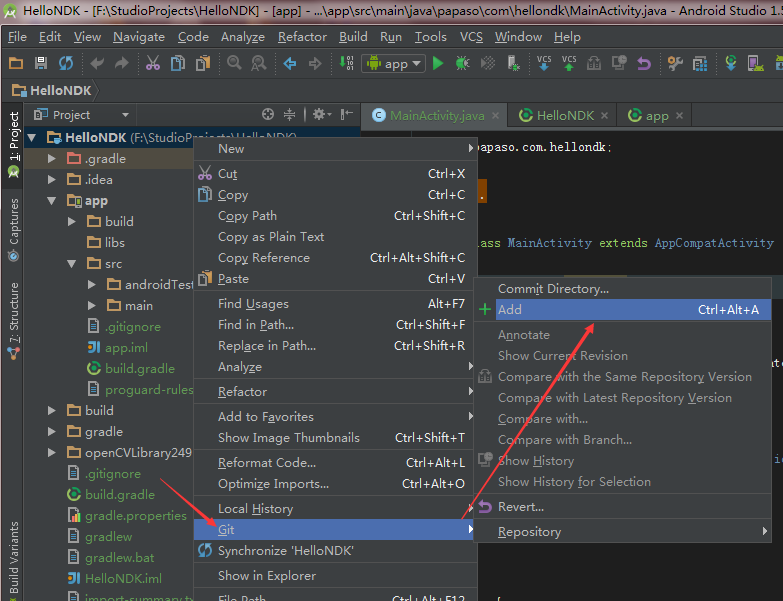Navigate Back with the blue arrow
The height and width of the screenshot is (601, 783).
click(290, 63)
